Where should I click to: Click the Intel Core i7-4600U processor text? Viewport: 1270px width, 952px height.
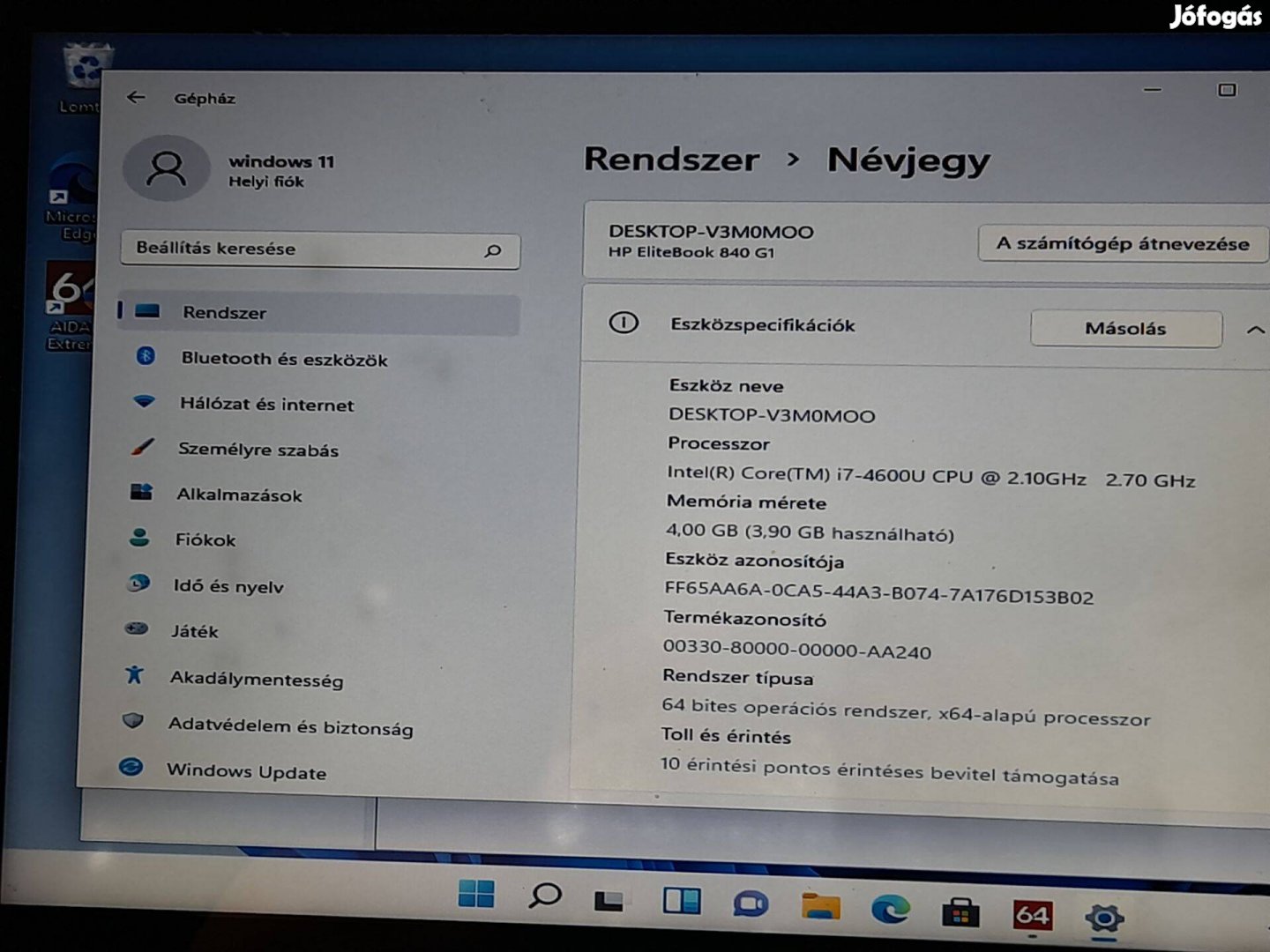click(930, 476)
